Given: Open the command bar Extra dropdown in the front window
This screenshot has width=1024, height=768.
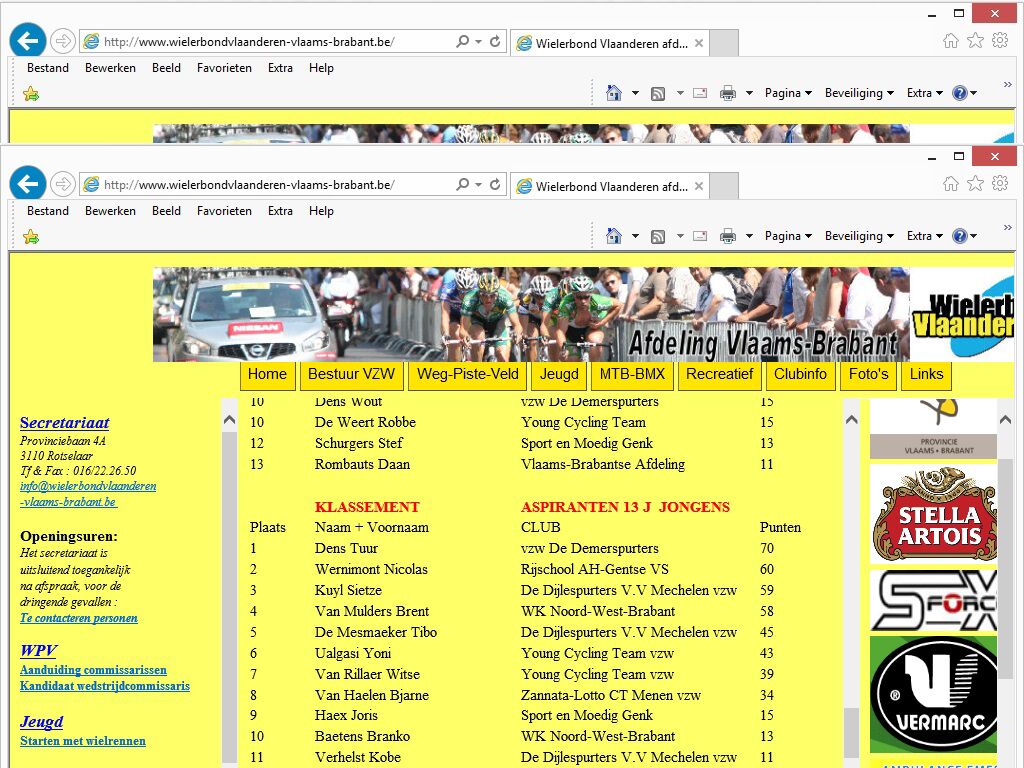Looking at the screenshot, I should click(x=924, y=236).
